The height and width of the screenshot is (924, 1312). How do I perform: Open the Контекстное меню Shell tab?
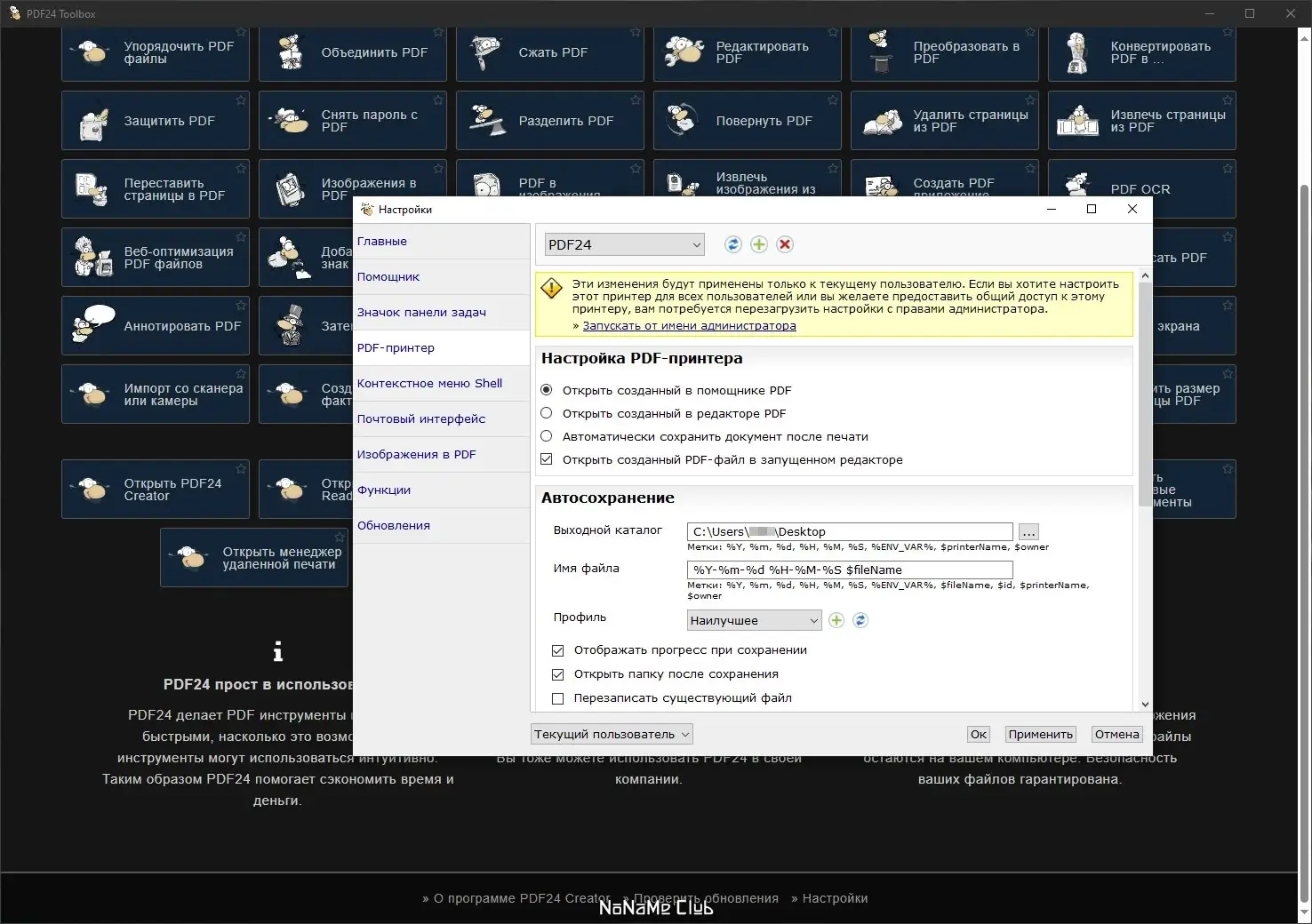click(441, 383)
